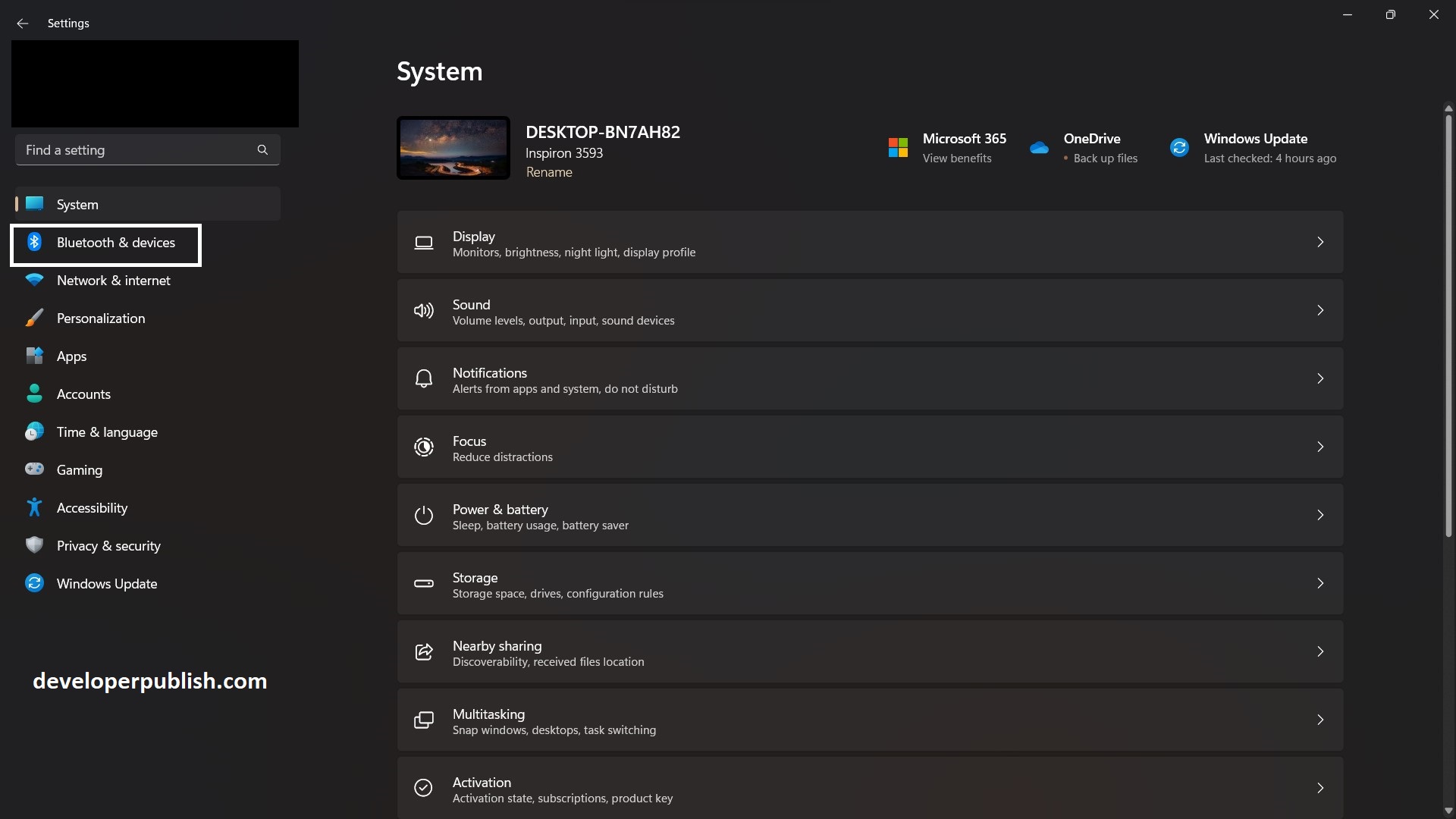The width and height of the screenshot is (1456, 819).
Task: Select the Accounts icon in sidebar
Action: (x=34, y=394)
